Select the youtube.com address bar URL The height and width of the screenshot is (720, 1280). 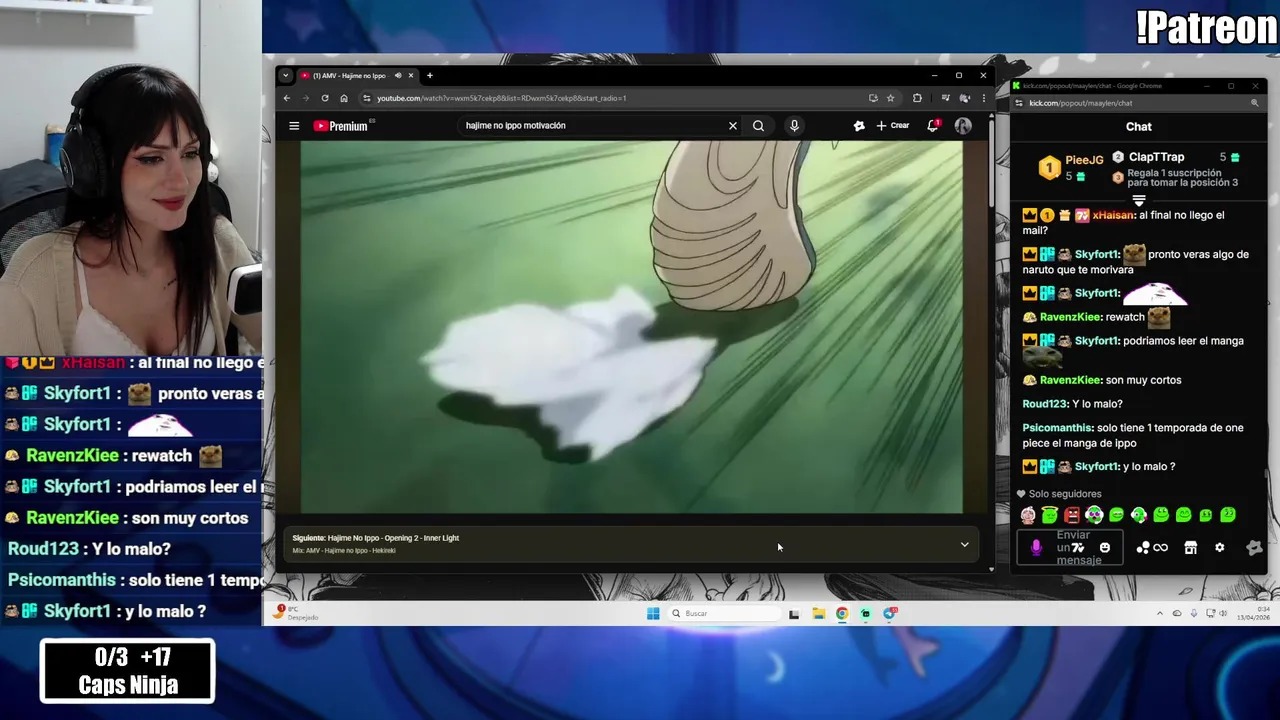pyautogui.click(x=501, y=98)
